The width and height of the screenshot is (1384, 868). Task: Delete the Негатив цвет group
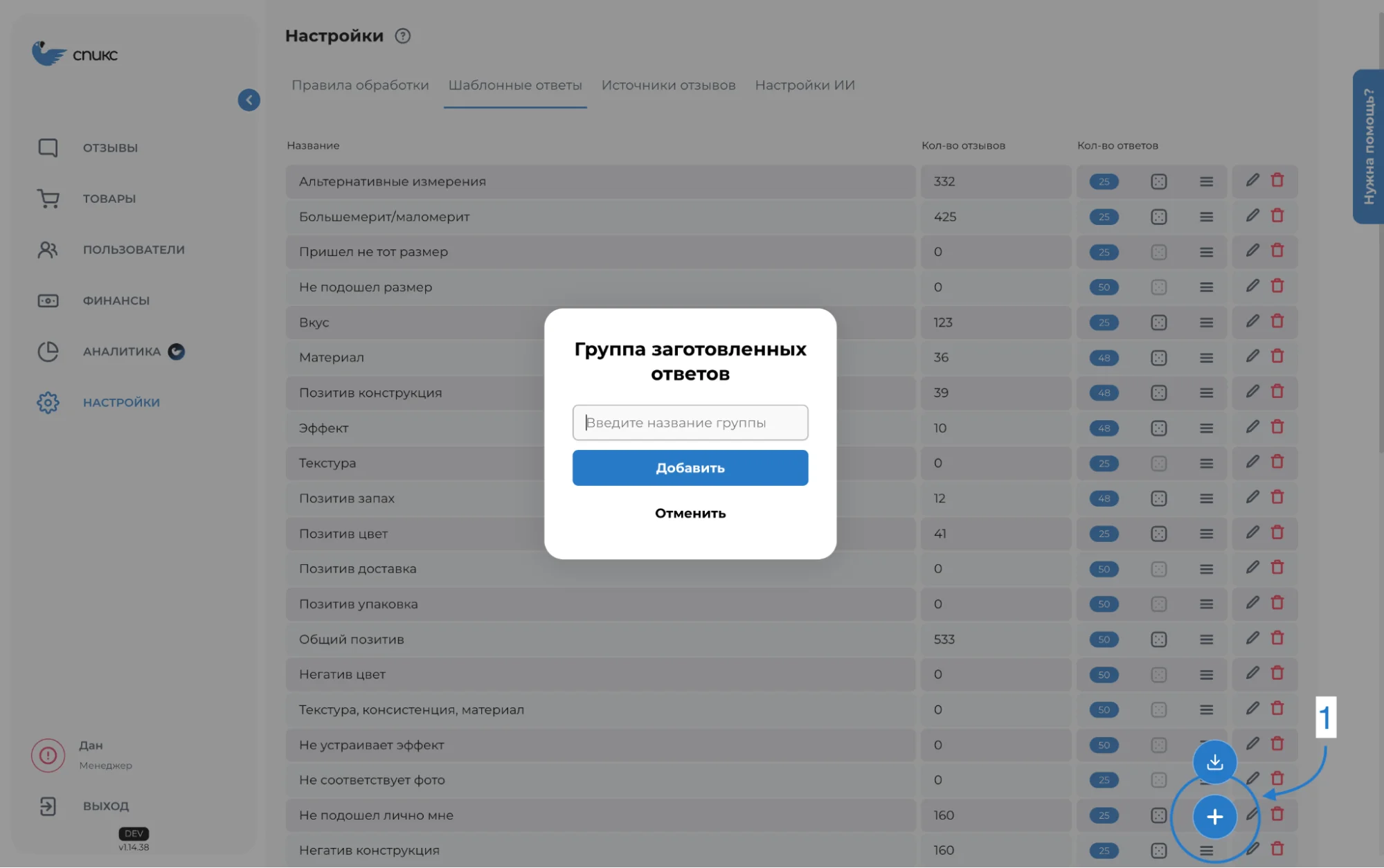1277,673
